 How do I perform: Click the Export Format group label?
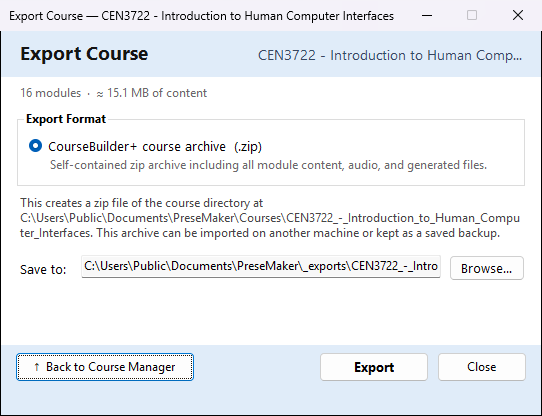click(x=66, y=119)
